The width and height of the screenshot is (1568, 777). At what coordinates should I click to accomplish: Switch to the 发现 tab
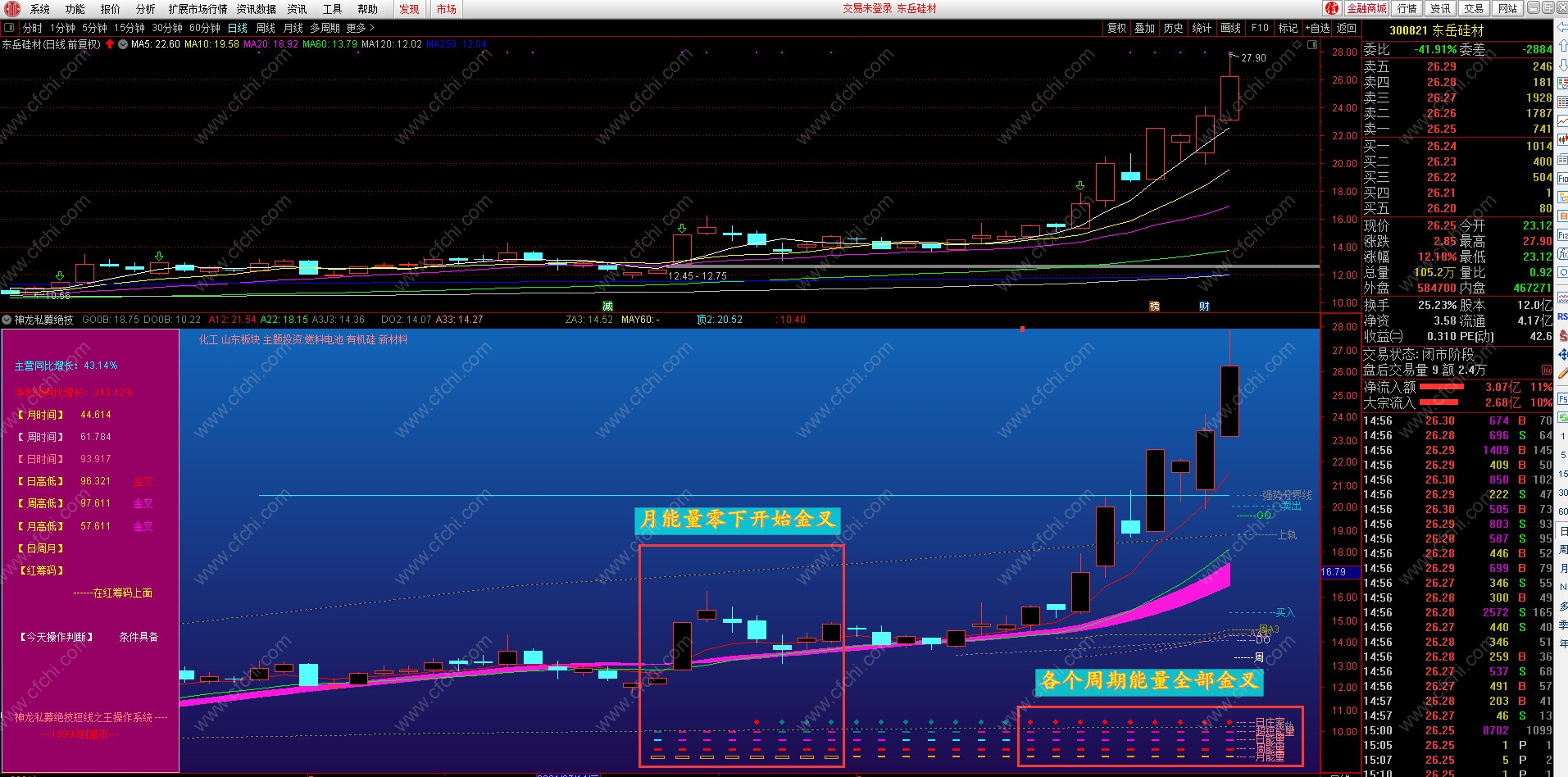pos(410,9)
